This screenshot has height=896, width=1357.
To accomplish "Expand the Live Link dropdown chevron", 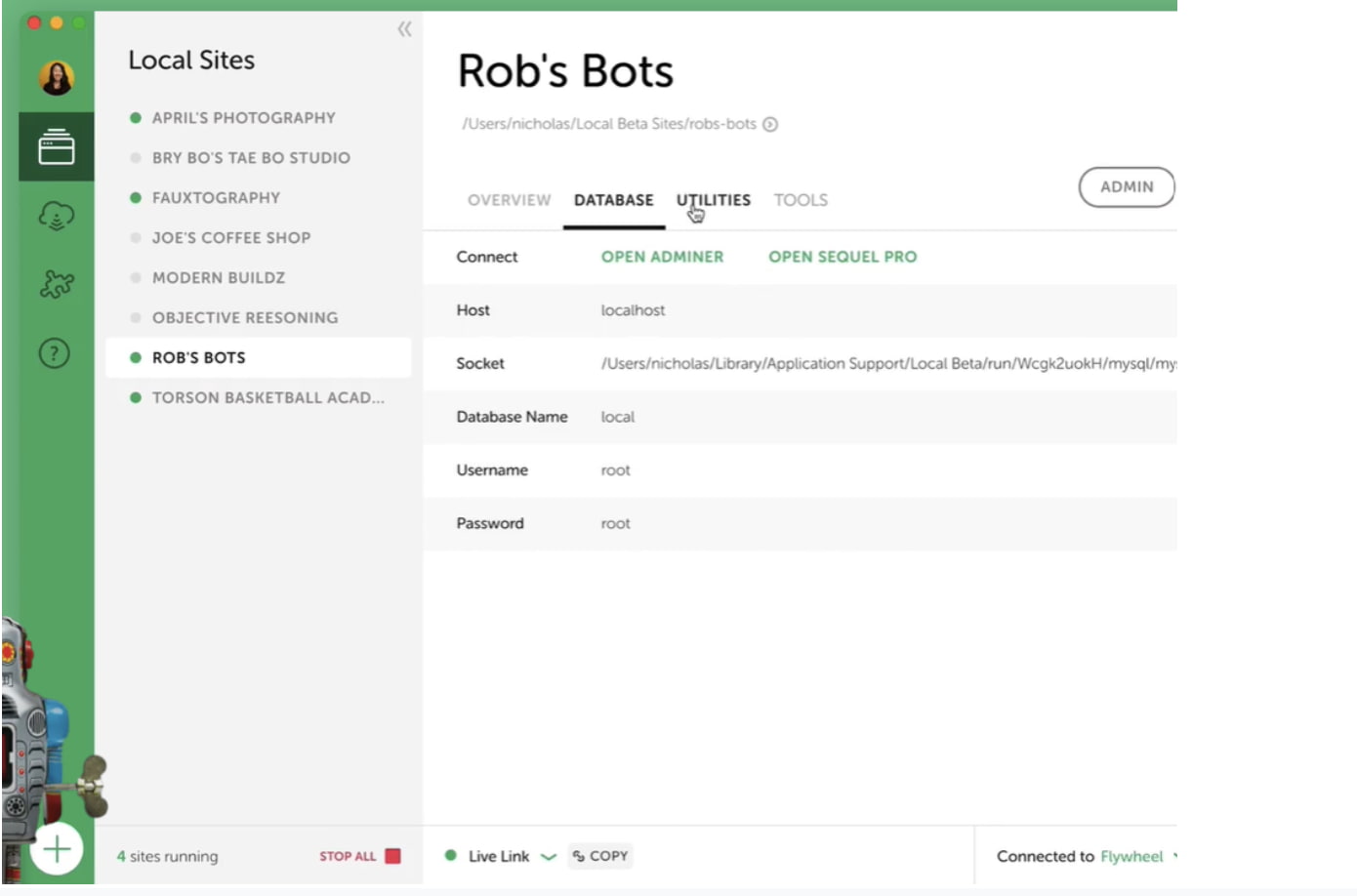I will (x=549, y=857).
